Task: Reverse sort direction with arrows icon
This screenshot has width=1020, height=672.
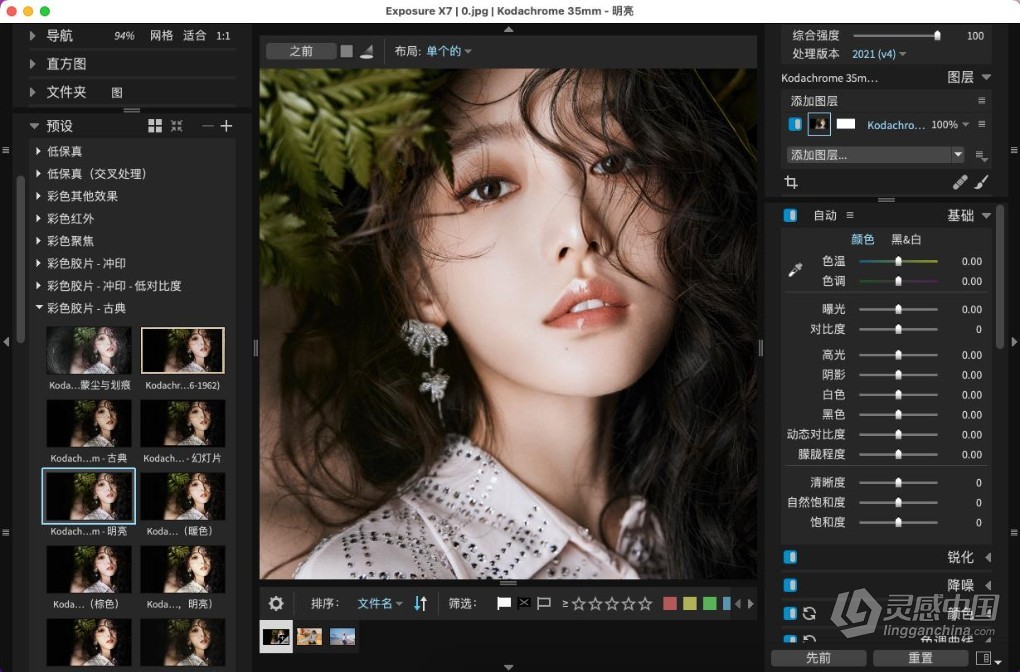Action: (421, 604)
